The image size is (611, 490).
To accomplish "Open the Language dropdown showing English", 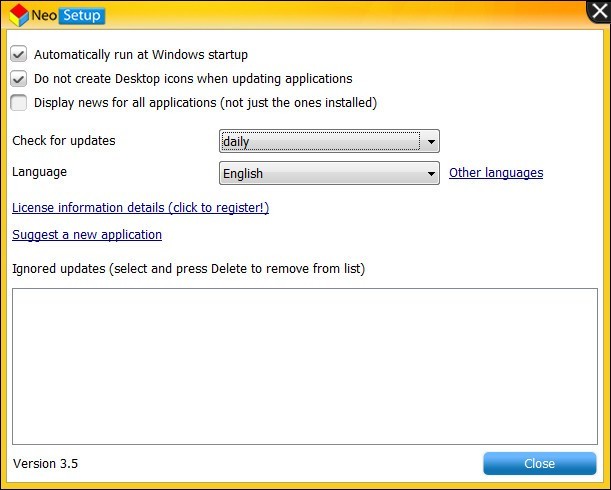I will tap(329, 173).
